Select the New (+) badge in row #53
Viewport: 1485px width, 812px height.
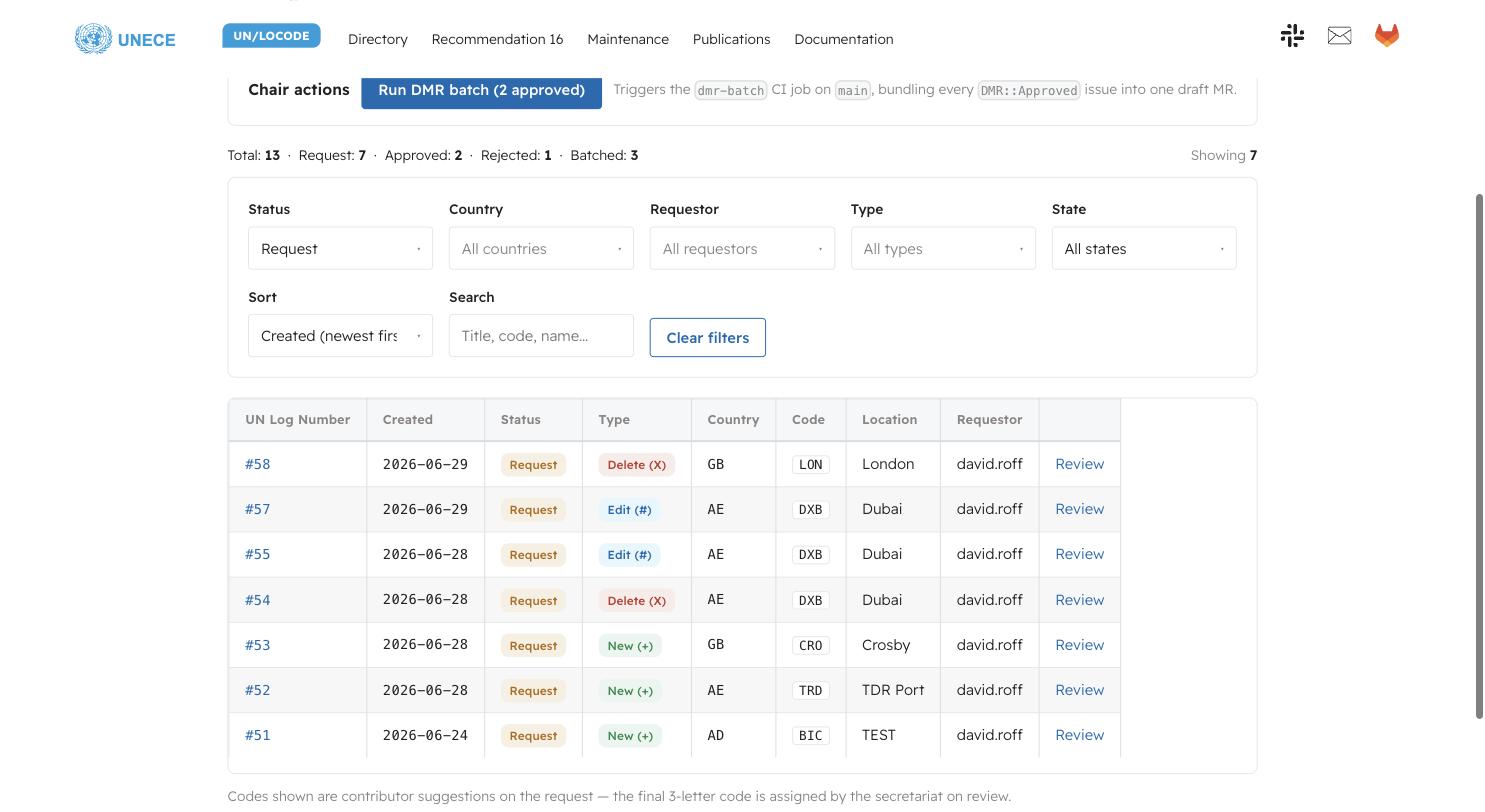(630, 646)
